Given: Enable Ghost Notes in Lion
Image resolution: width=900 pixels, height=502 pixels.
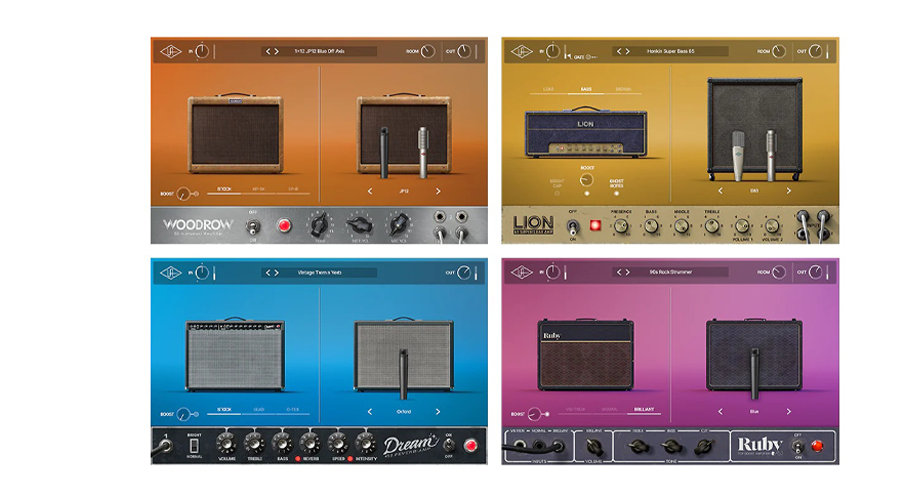Looking at the screenshot, I should click(615, 191).
